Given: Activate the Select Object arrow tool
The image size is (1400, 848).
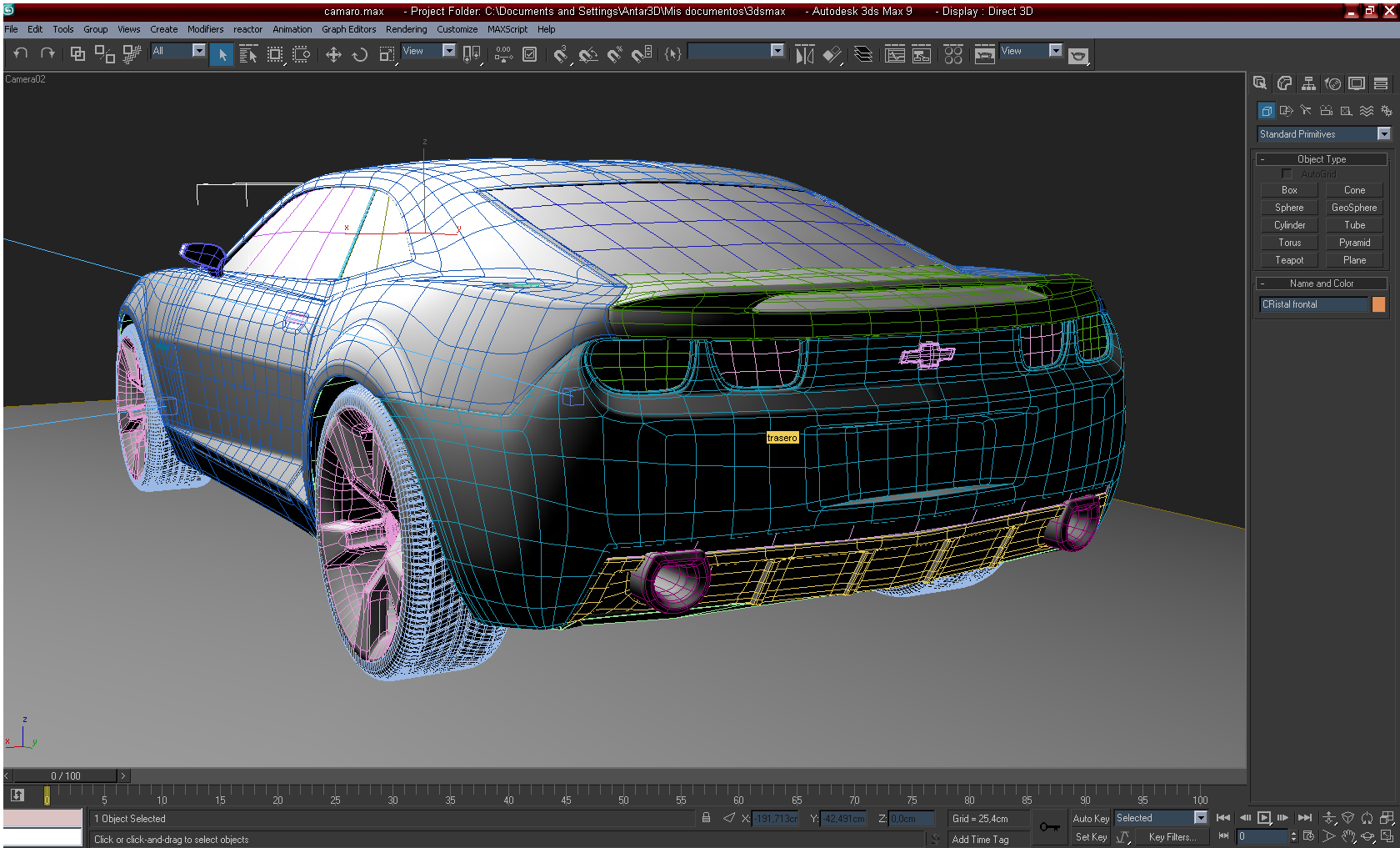Looking at the screenshot, I should [222, 54].
